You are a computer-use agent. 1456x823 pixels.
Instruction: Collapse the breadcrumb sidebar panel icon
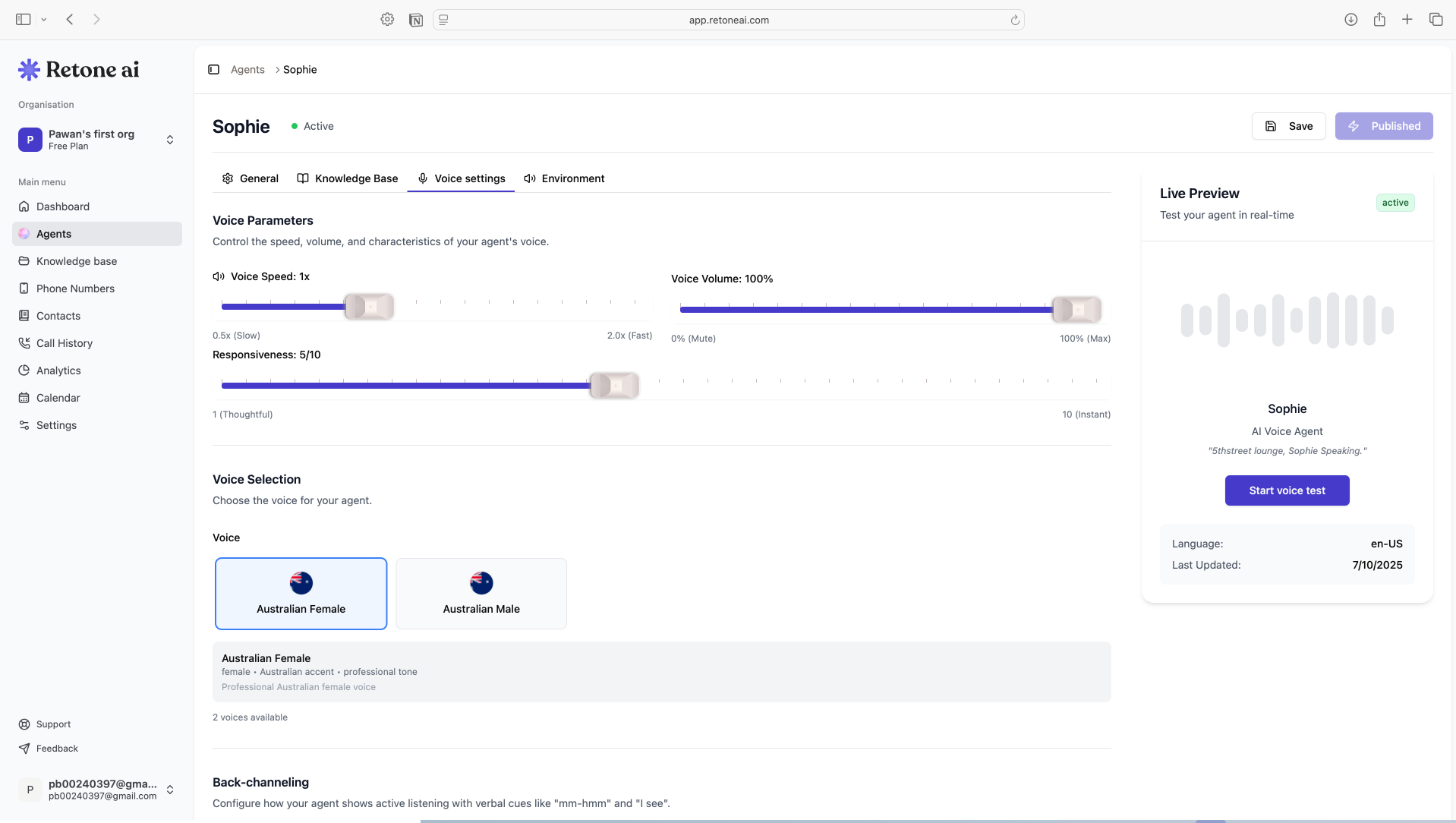pos(213,69)
